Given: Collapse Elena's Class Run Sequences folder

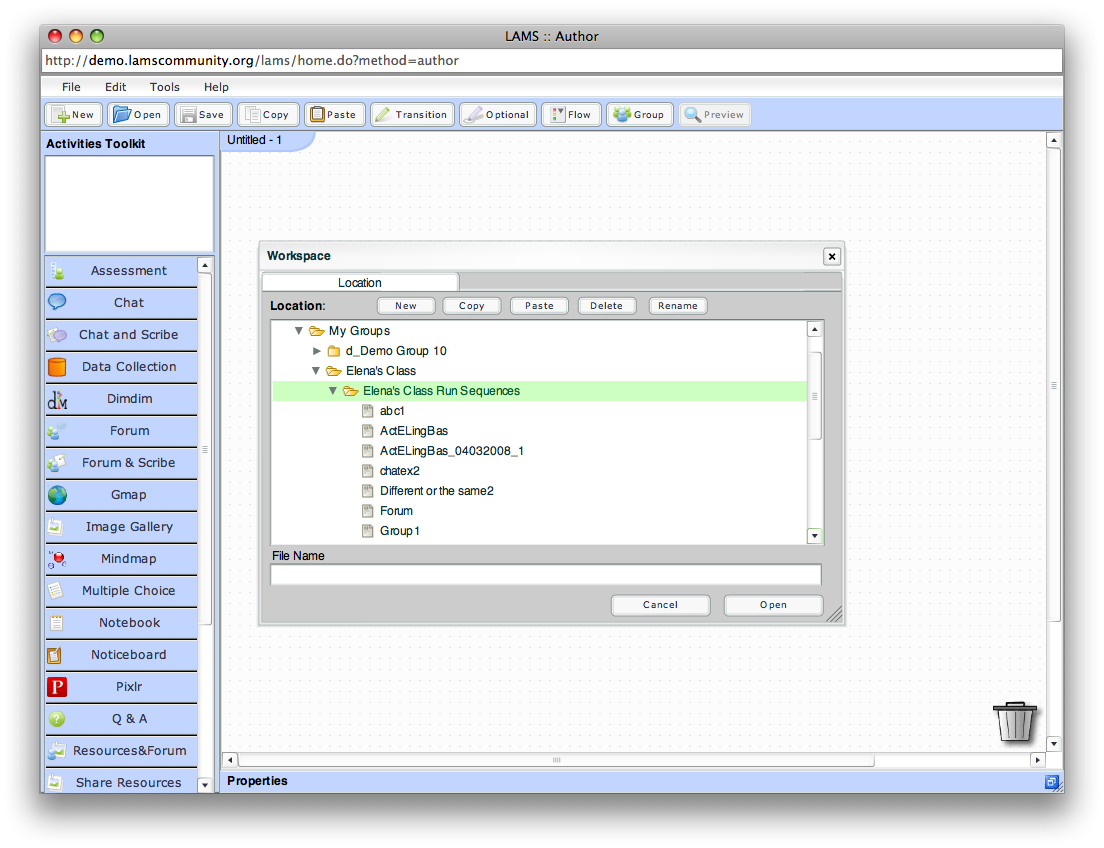Looking at the screenshot, I should (x=333, y=391).
